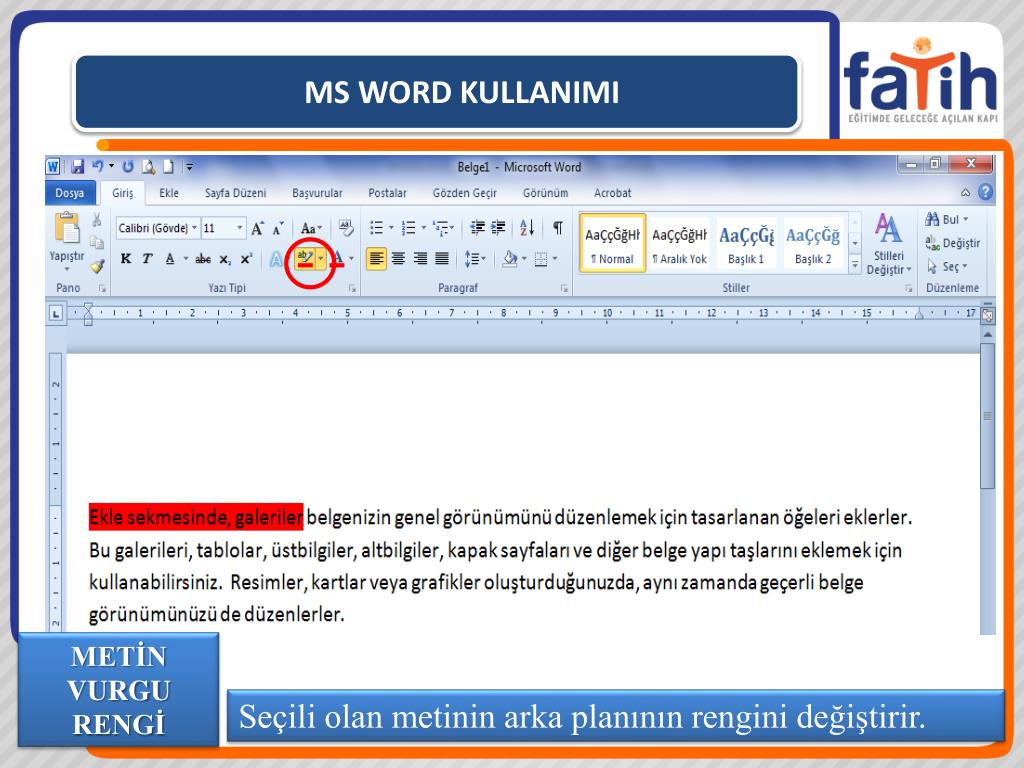Open the highlight color dropdown arrow
Viewport: 1024px width, 768px height.
pos(321,259)
